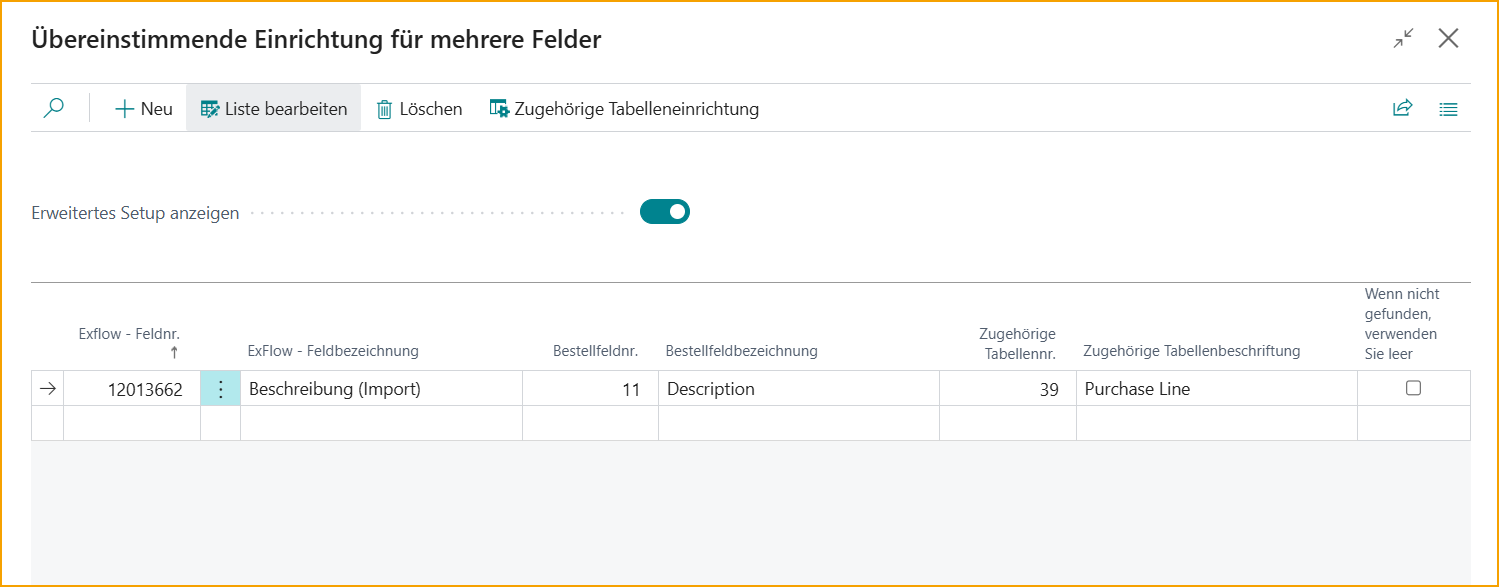Click the plus icon for Neu
The image size is (1499, 587).
125,109
